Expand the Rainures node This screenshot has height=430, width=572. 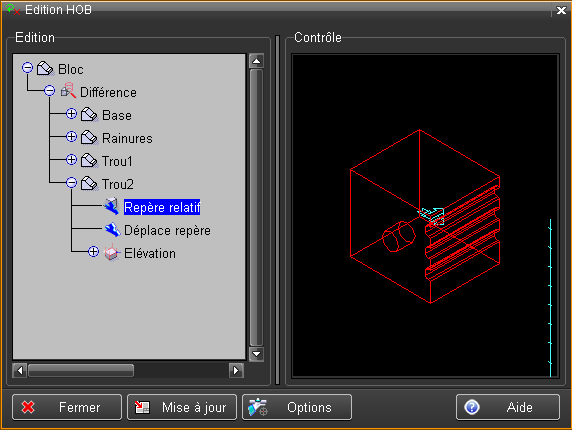point(72,136)
